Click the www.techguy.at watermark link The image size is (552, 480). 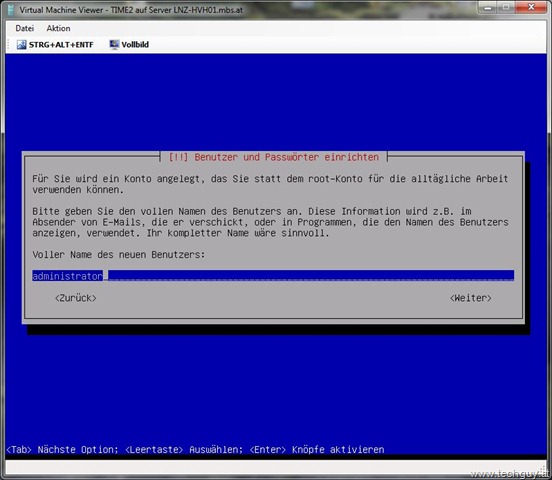pos(509,474)
